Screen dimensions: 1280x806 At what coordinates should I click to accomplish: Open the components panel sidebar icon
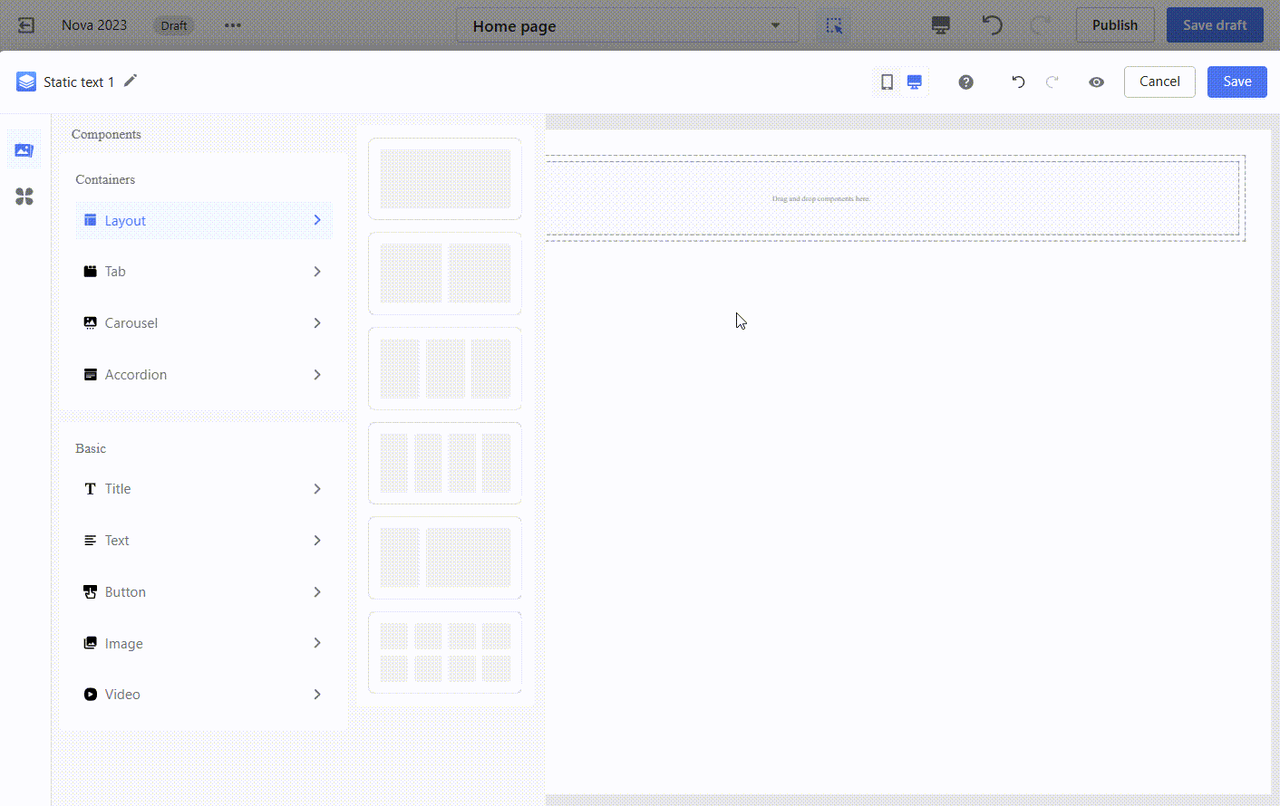24,150
